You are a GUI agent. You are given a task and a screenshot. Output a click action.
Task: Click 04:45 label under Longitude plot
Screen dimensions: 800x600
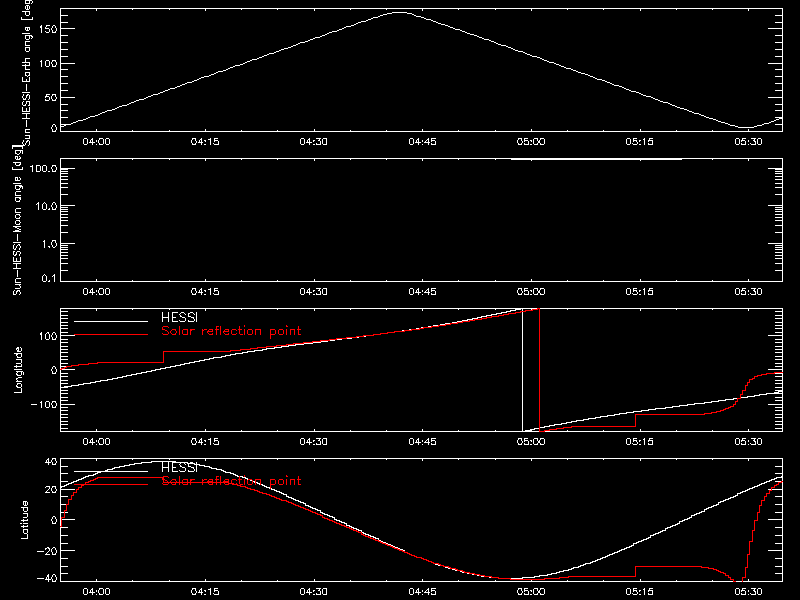click(x=422, y=441)
